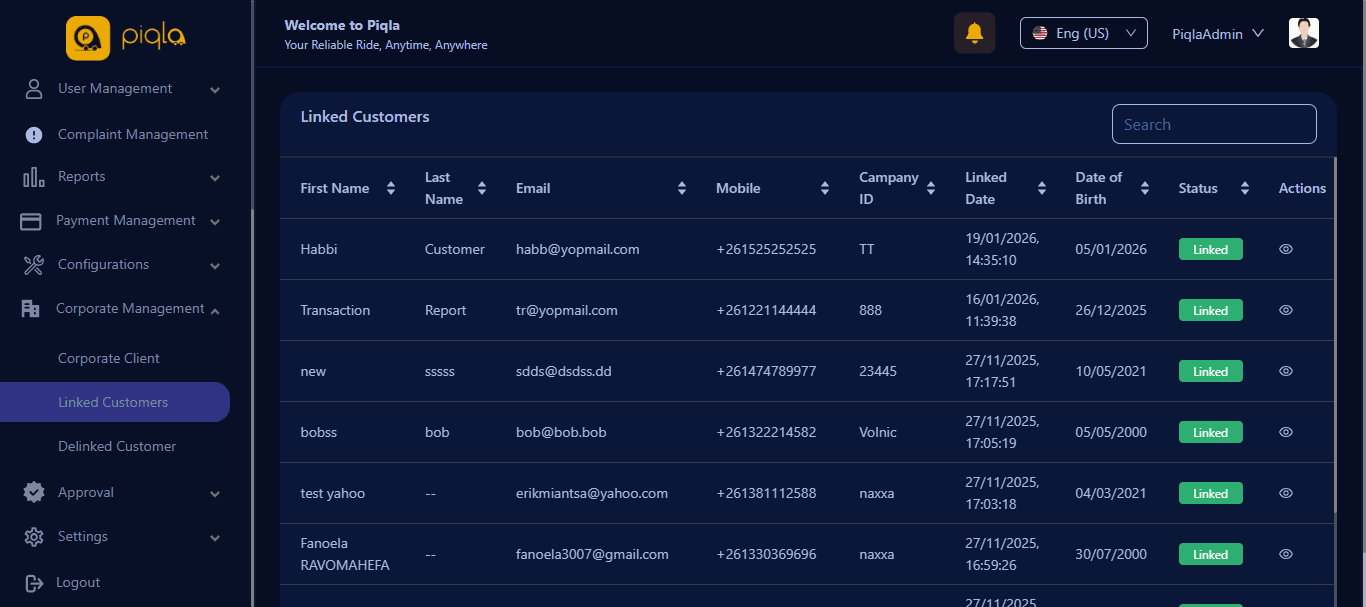View eye icon for test yahoo row
This screenshot has height=607, width=1366.
tap(1286, 493)
